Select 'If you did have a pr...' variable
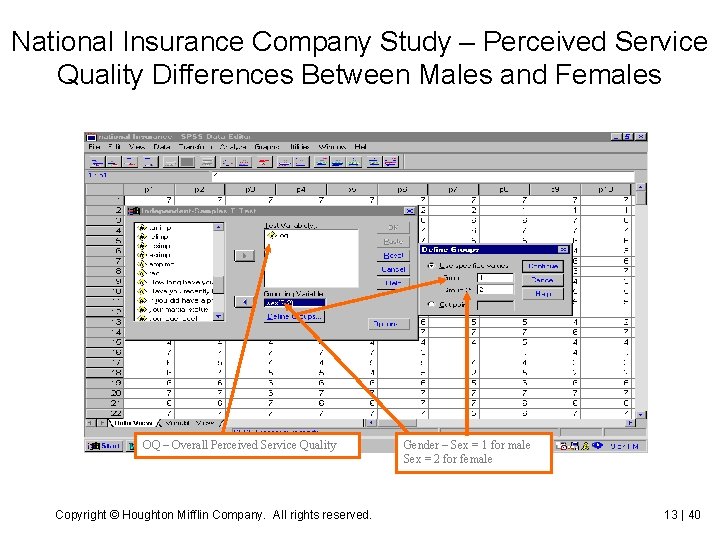The width and height of the screenshot is (720, 540). pyautogui.click(x=175, y=300)
